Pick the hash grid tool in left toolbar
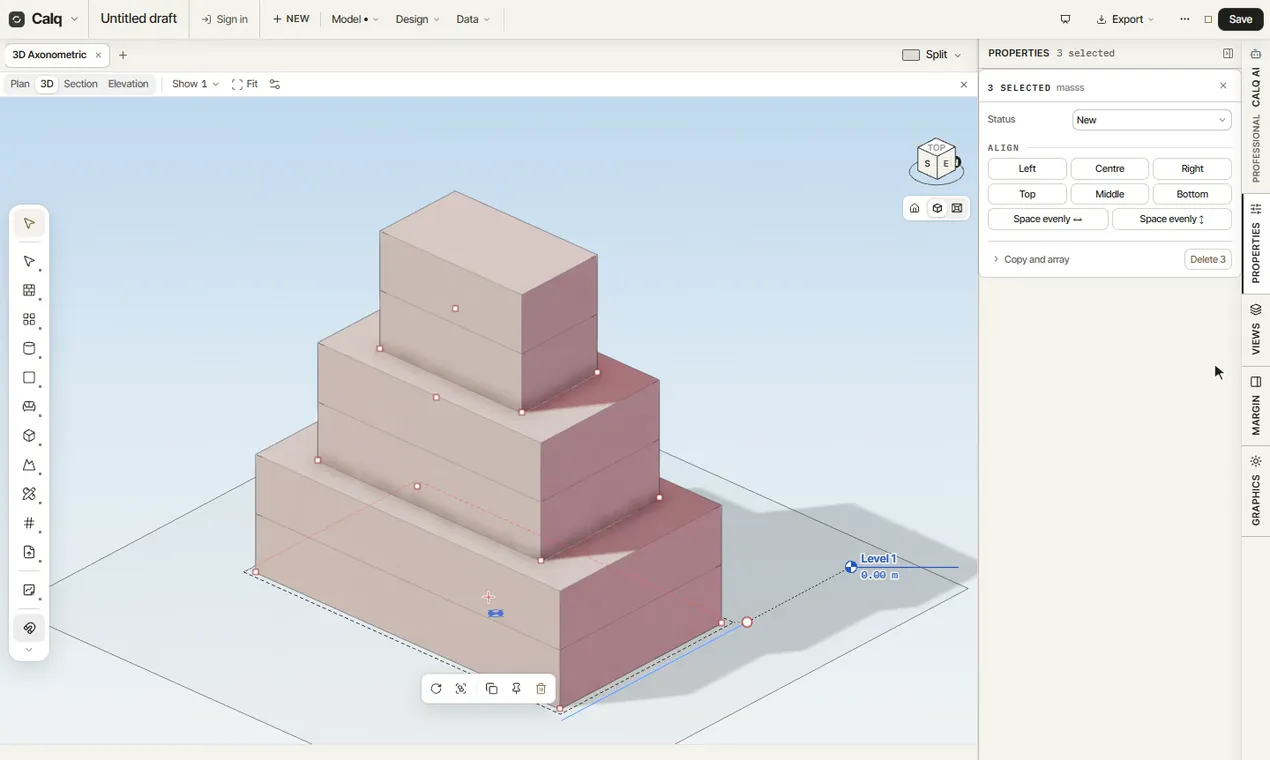This screenshot has width=1270, height=760. coord(29,523)
